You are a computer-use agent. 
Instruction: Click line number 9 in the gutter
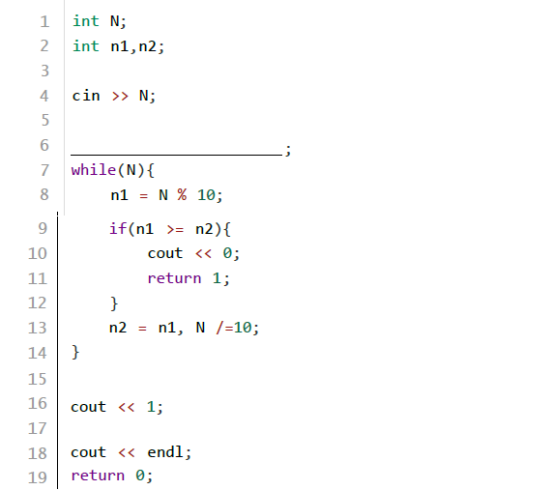pos(43,228)
